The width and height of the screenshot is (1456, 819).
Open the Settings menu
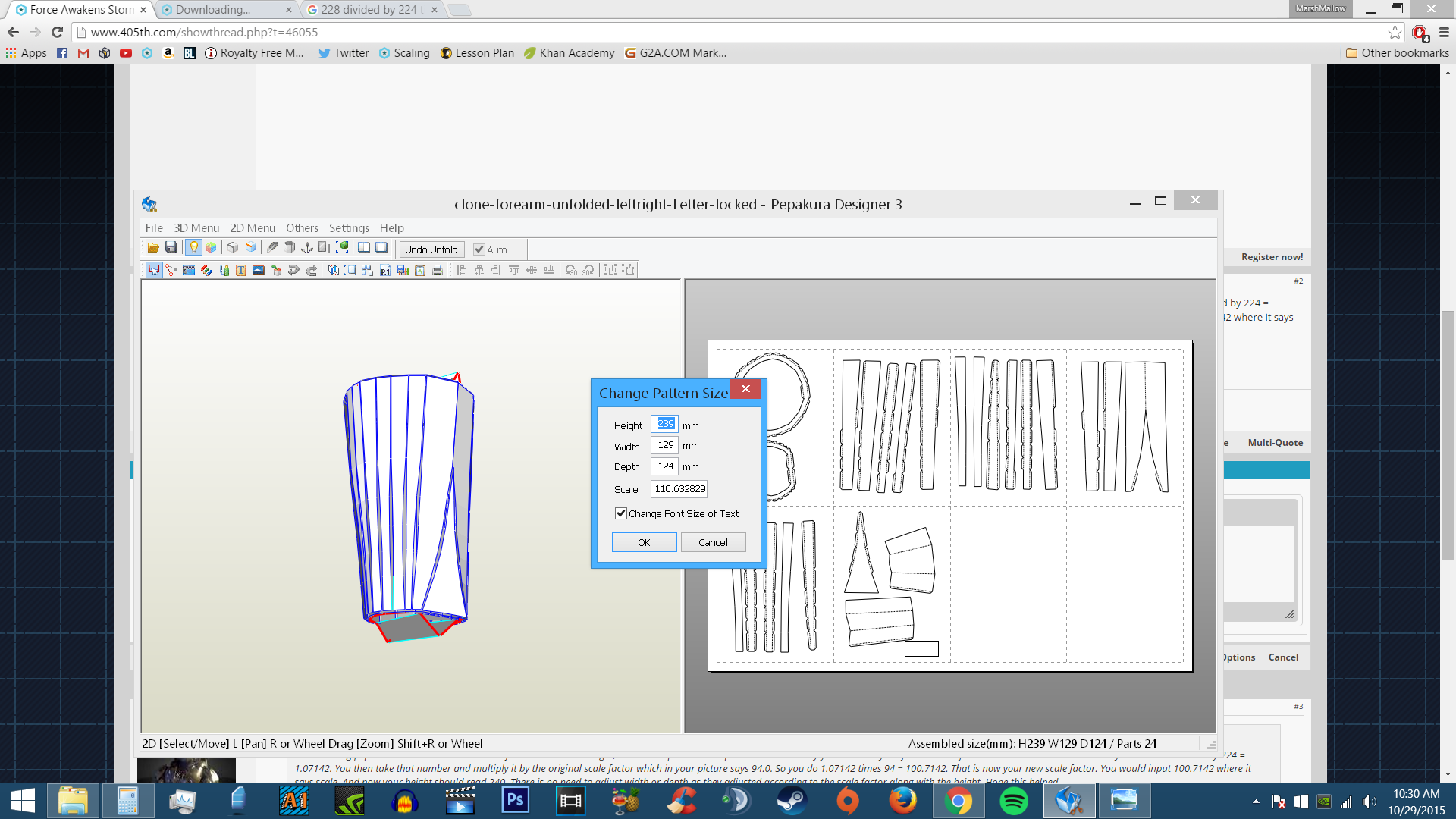coord(349,227)
